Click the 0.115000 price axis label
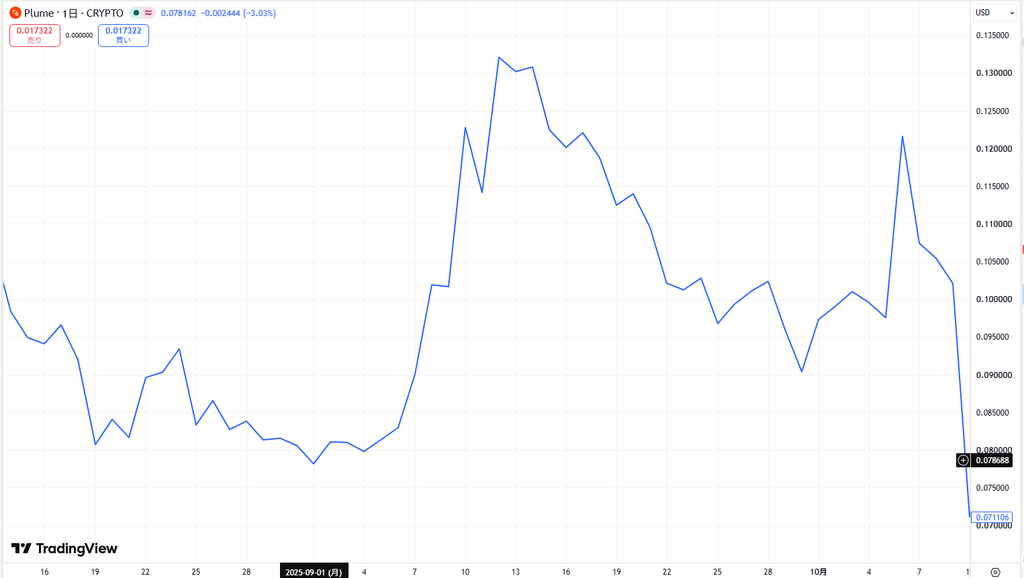The image size is (1024, 578). (993, 186)
